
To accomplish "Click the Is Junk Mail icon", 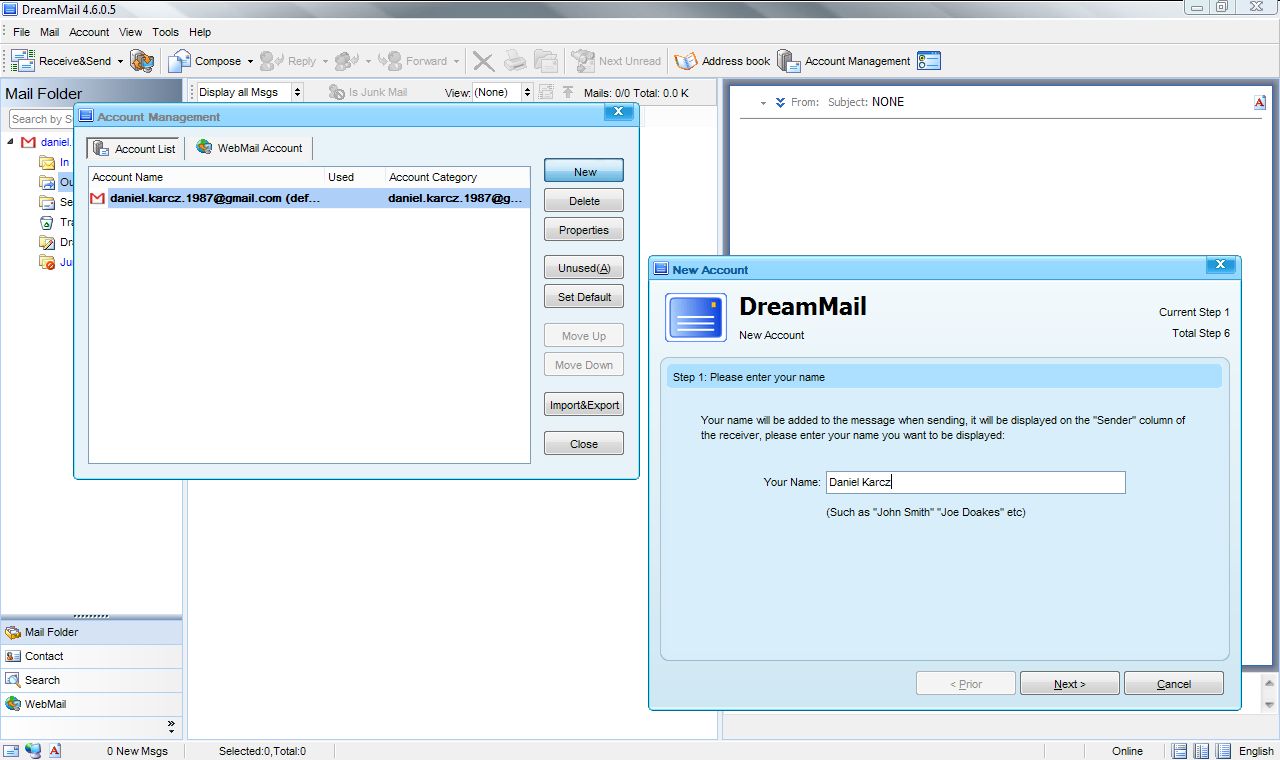I will pos(337,92).
